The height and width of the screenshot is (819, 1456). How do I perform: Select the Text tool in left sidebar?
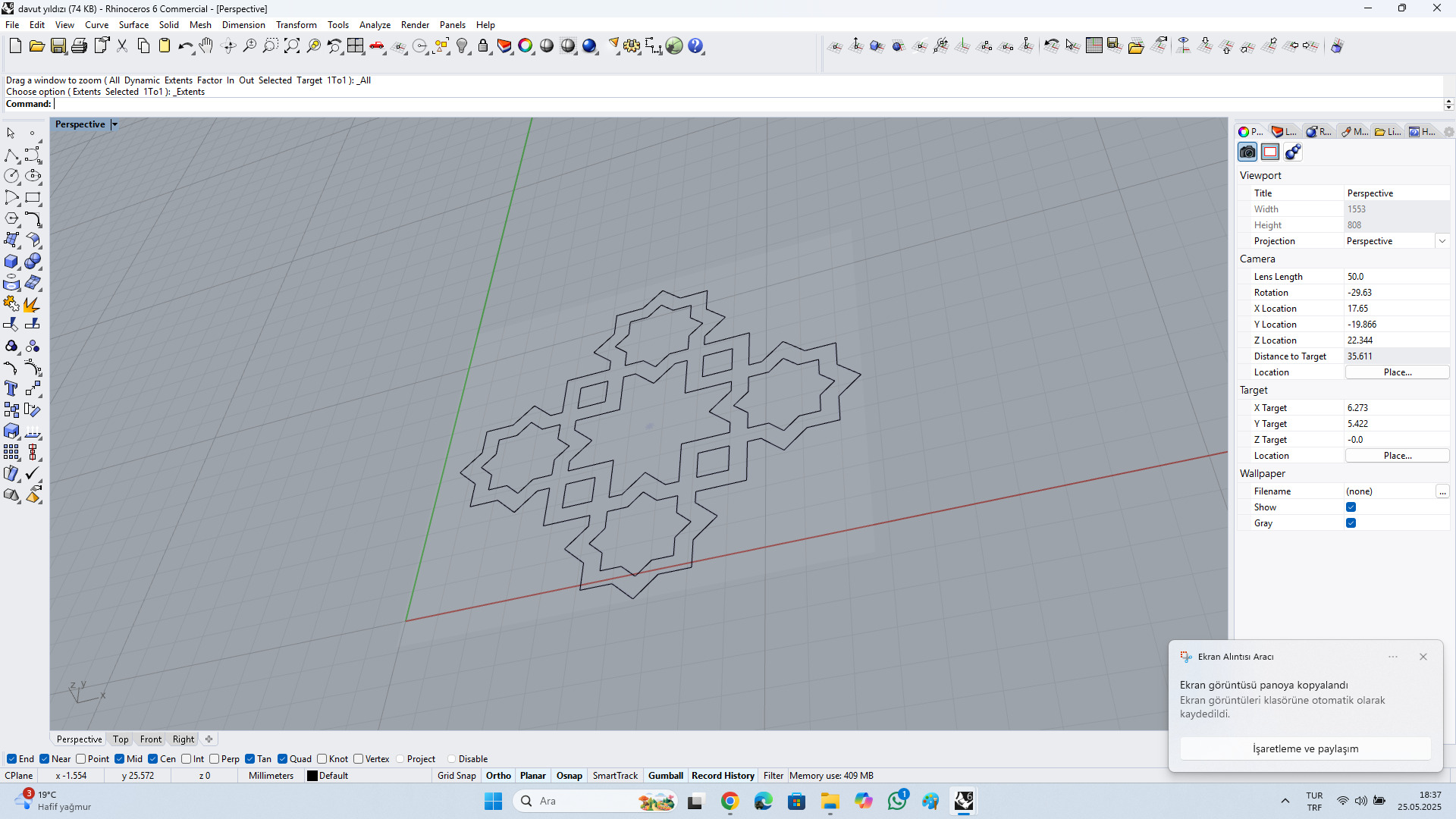[11, 389]
